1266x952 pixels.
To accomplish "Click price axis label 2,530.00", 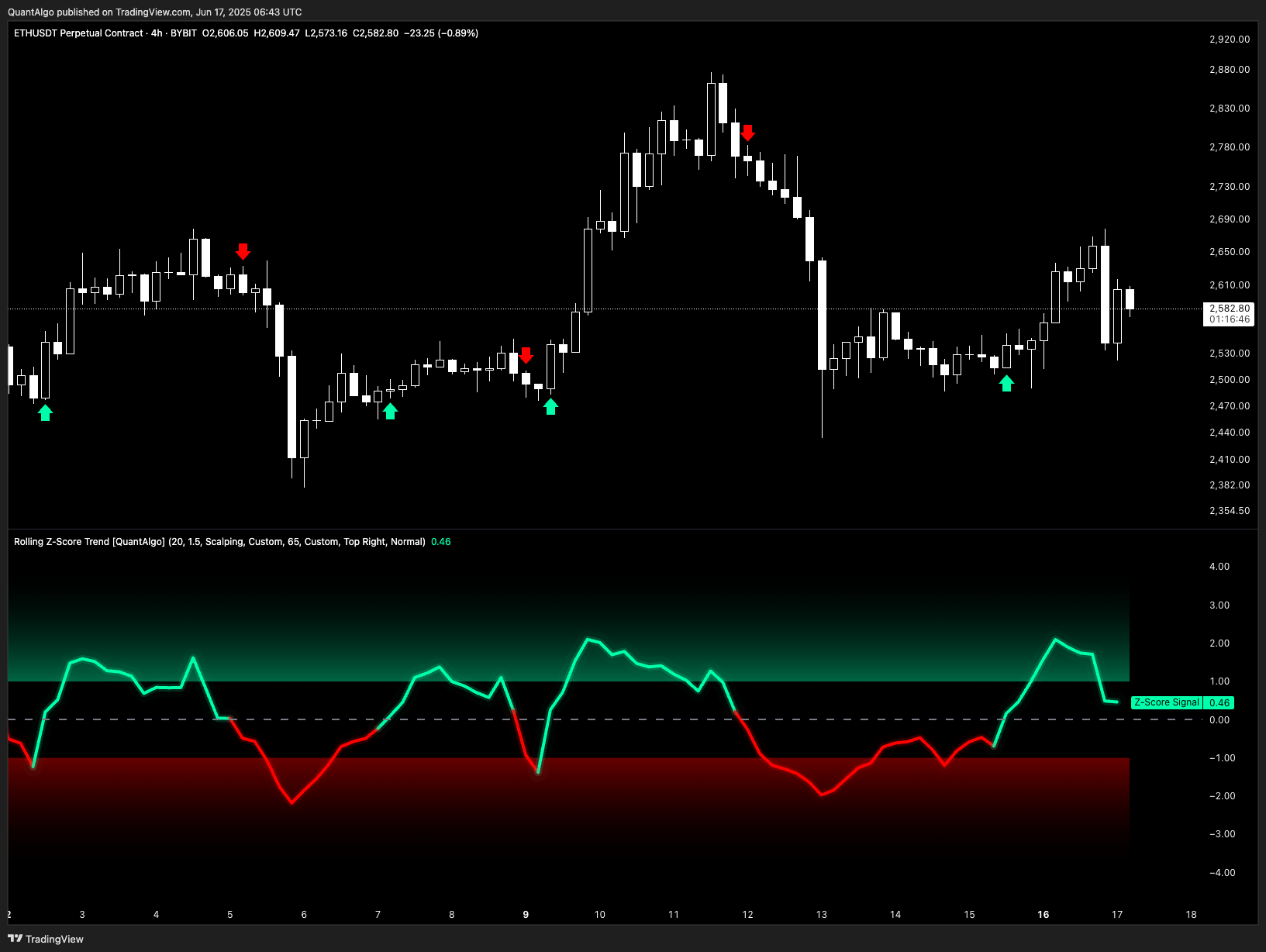I will click(1230, 353).
